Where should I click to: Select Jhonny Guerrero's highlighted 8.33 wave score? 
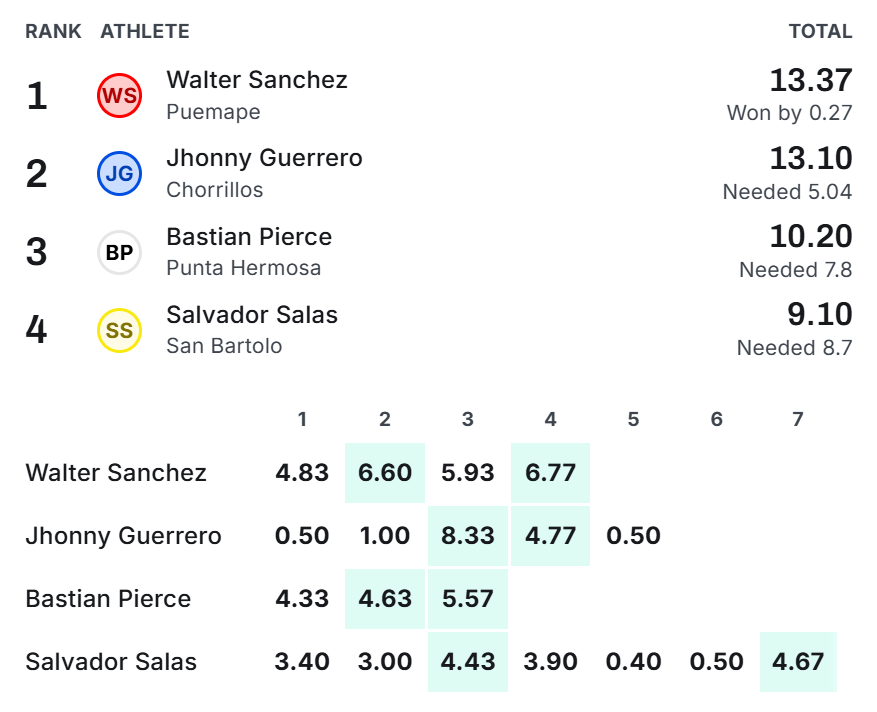tap(468, 536)
